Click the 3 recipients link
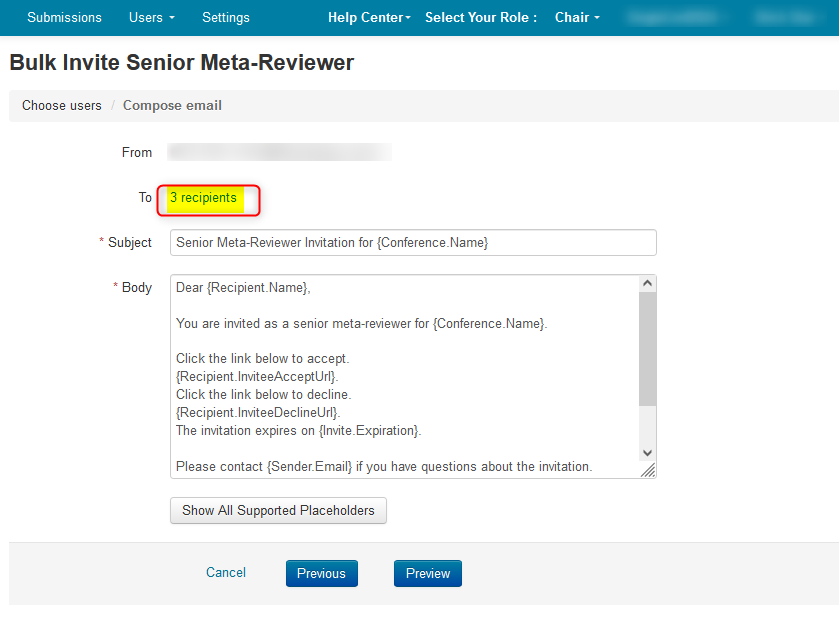This screenshot has height=627, width=839. (203, 198)
